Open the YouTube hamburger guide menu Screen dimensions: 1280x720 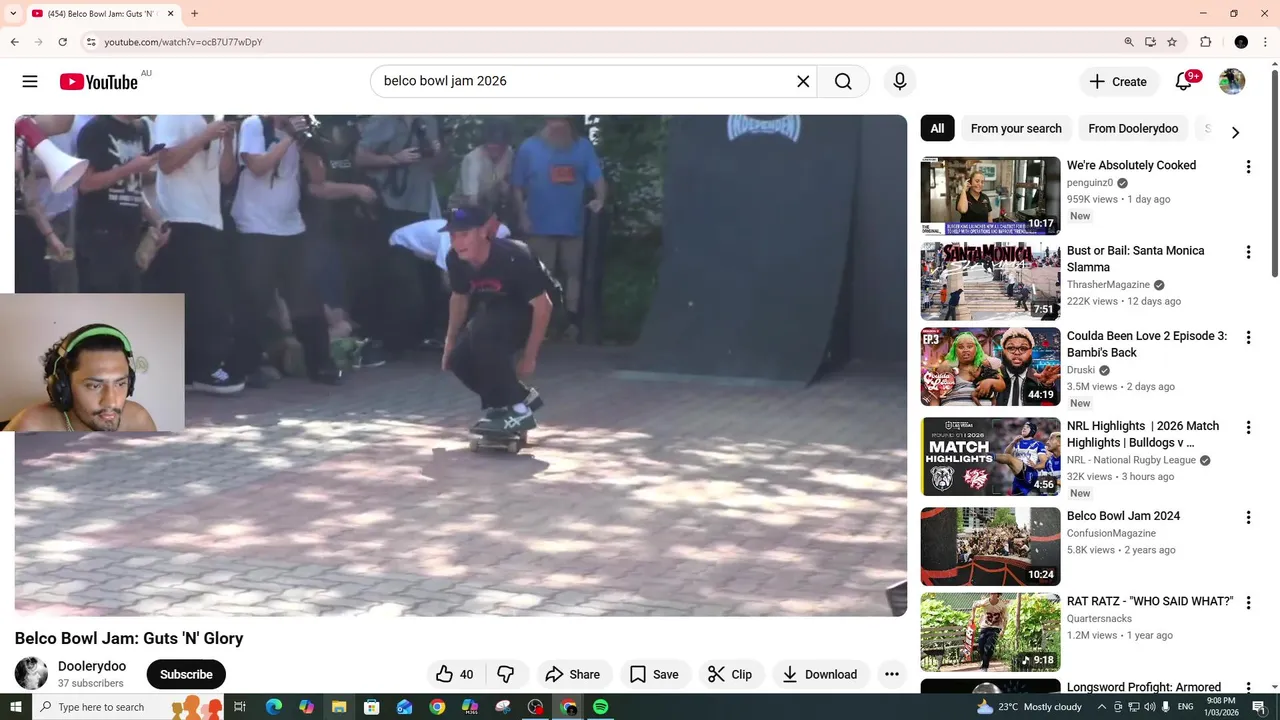pyautogui.click(x=30, y=82)
